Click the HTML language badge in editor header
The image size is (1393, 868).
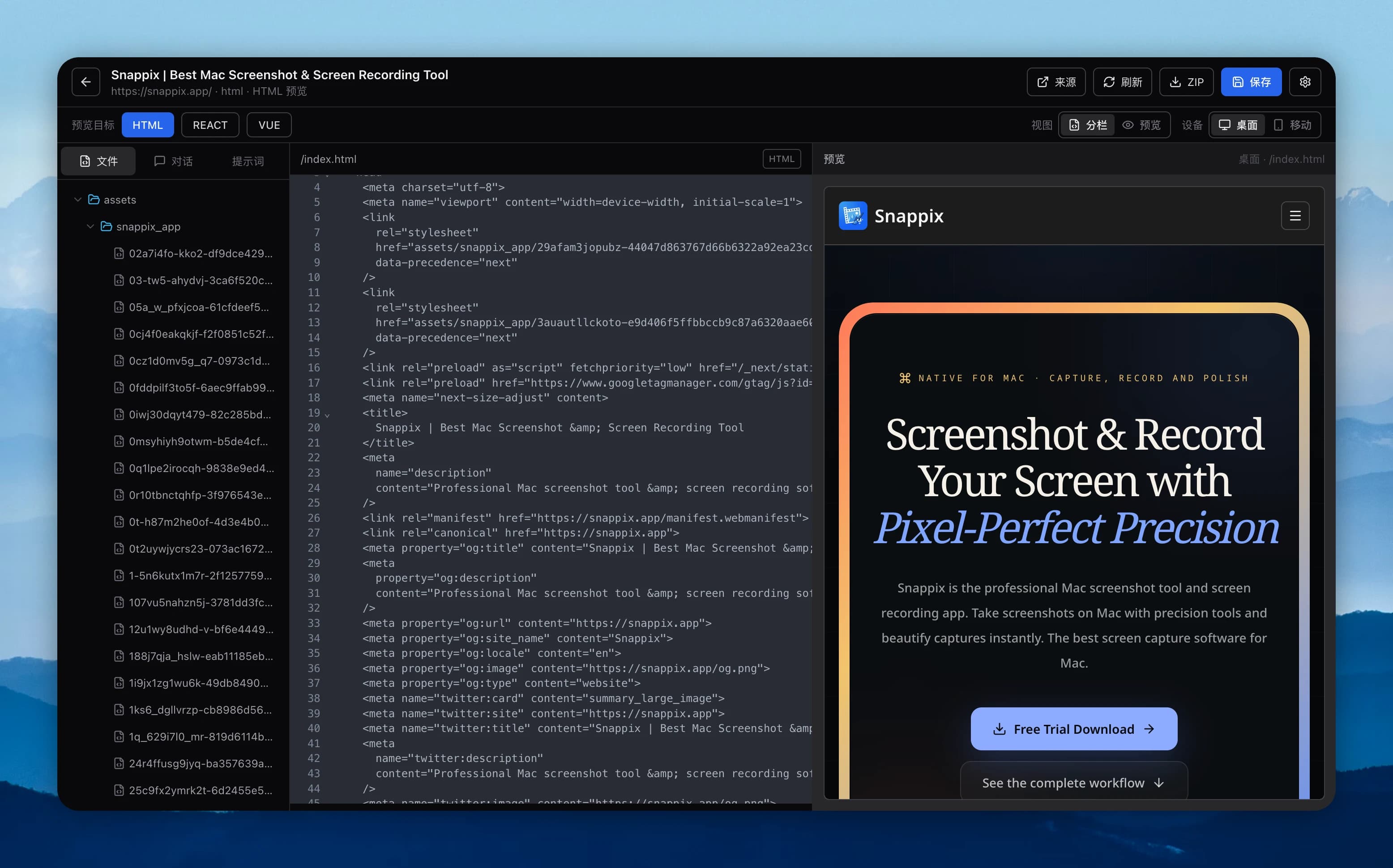[x=782, y=159]
